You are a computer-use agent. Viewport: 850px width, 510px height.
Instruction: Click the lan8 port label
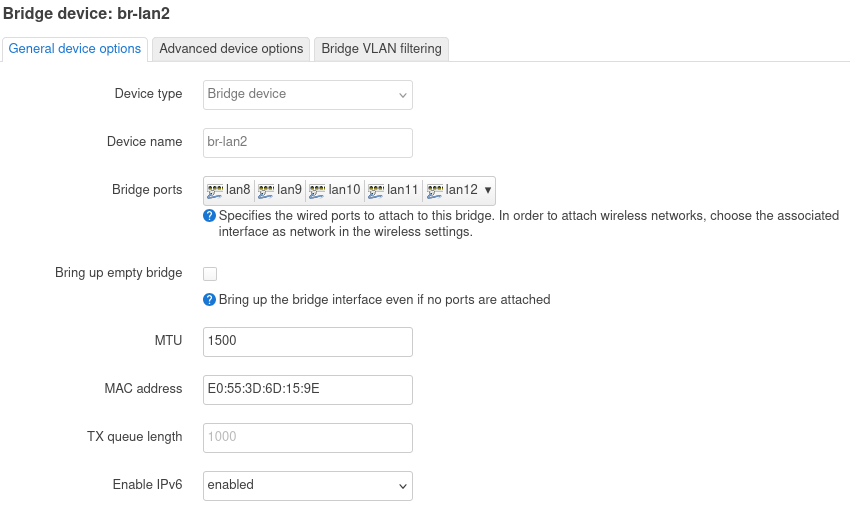coord(238,190)
